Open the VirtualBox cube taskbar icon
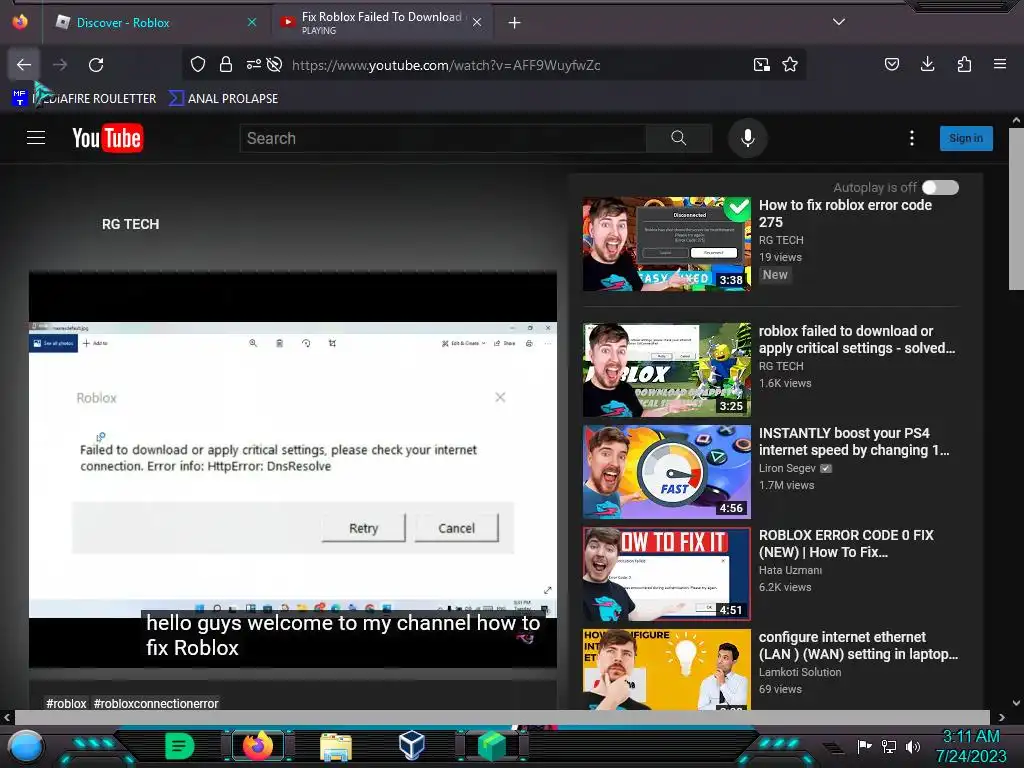Viewport: 1024px width, 768px height. click(412, 745)
